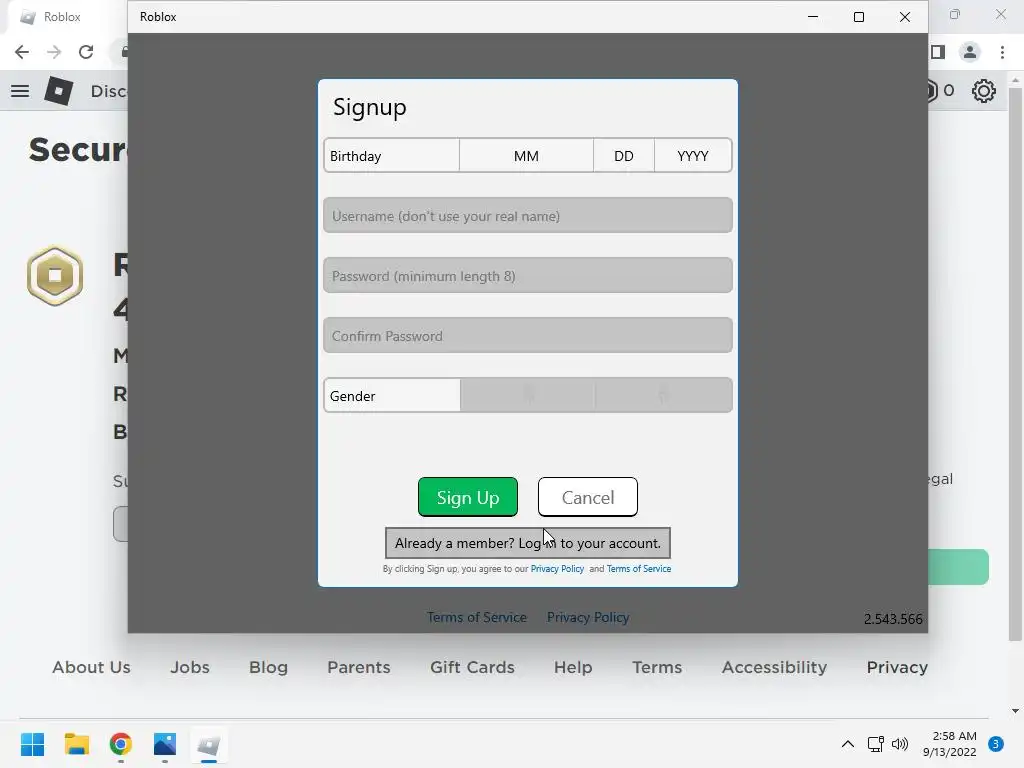Open Roblox site settings gear
Image resolution: width=1024 pixels, height=768 pixels.
[x=984, y=91]
